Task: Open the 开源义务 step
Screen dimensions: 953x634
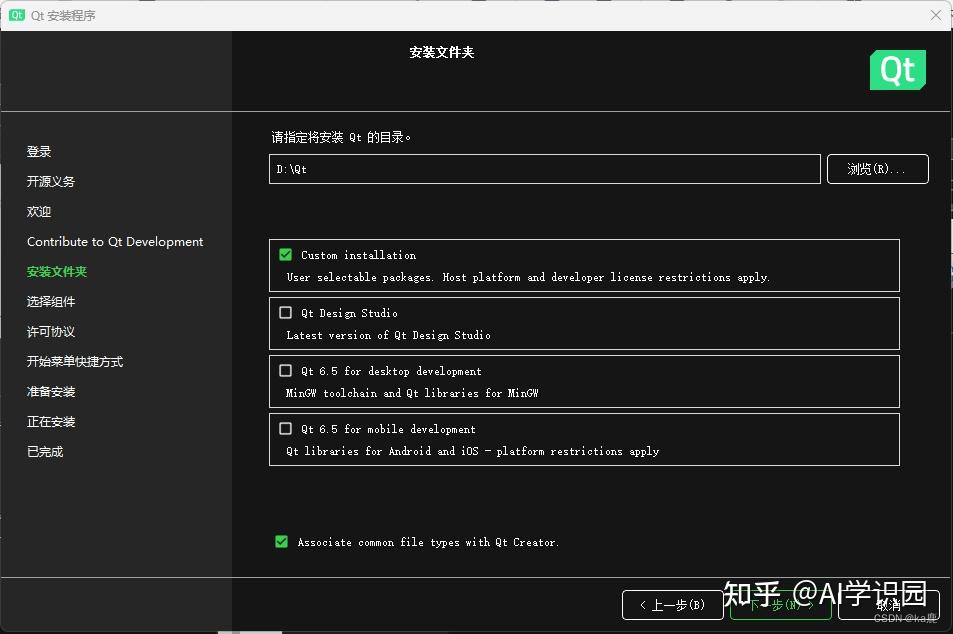Action: (52, 181)
